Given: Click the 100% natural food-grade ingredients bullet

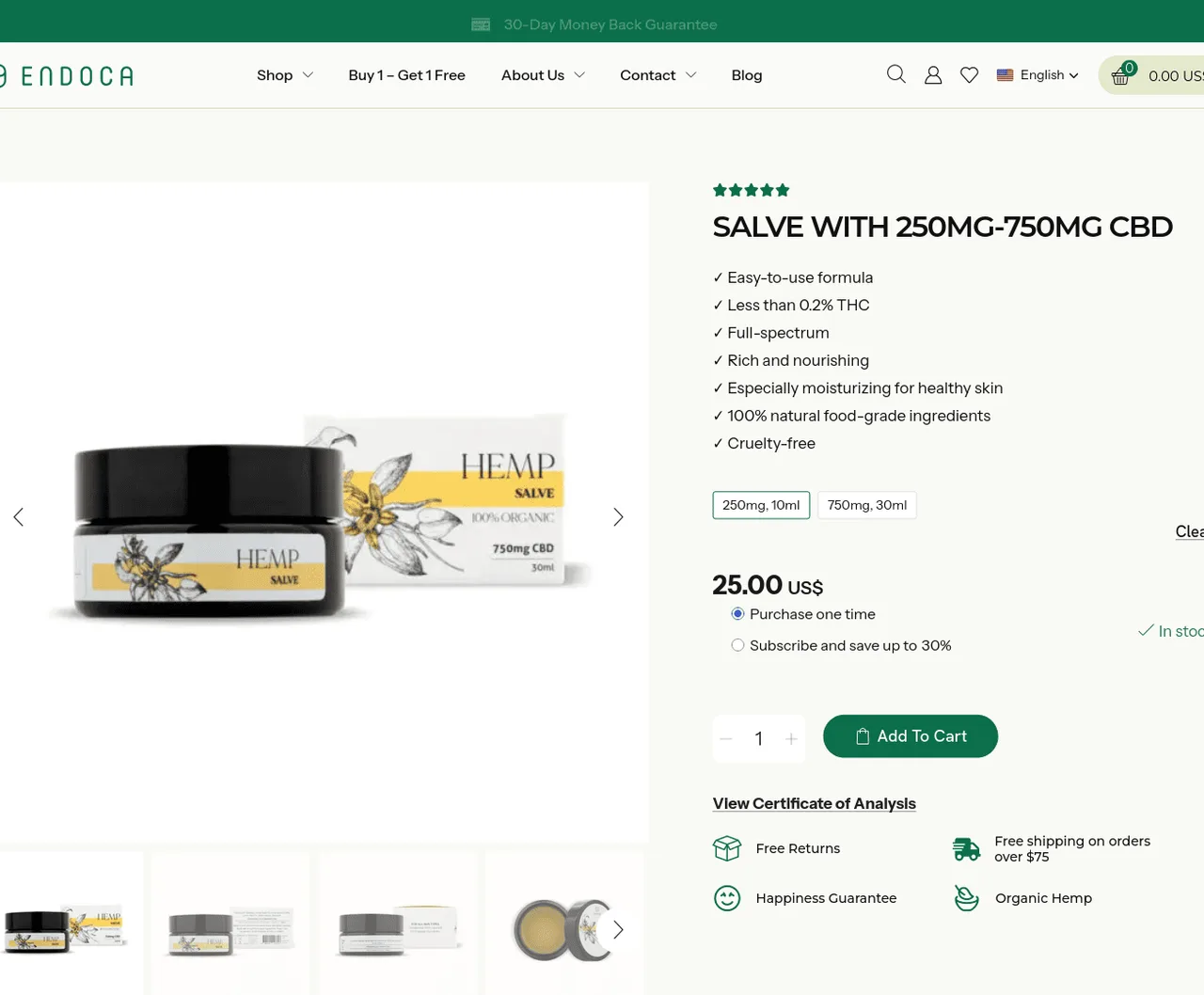Looking at the screenshot, I should (x=851, y=416).
